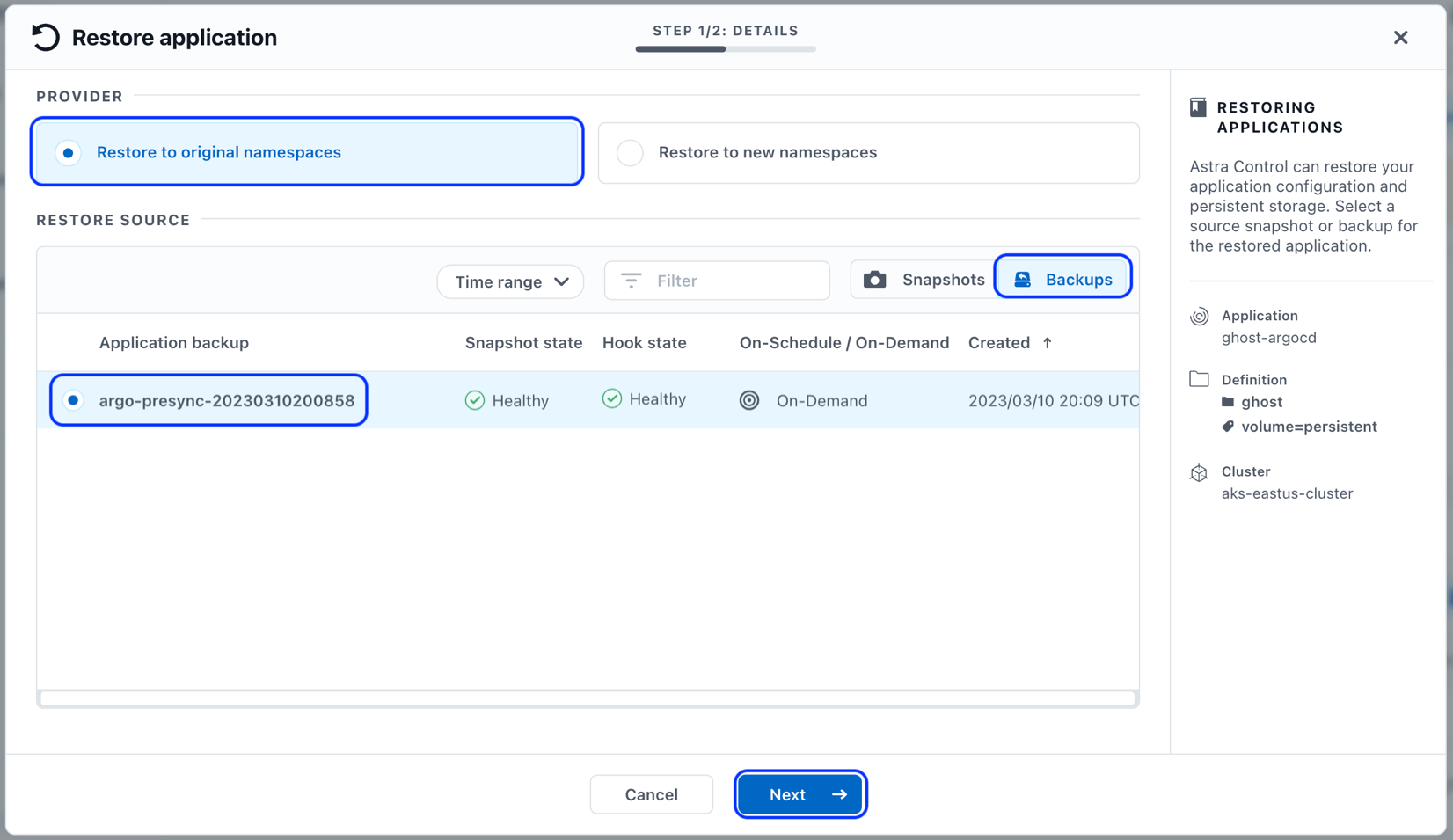Click the Hook state Healthy check icon
The width and height of the screenshot is (1453, 840).
pos(612,398)
